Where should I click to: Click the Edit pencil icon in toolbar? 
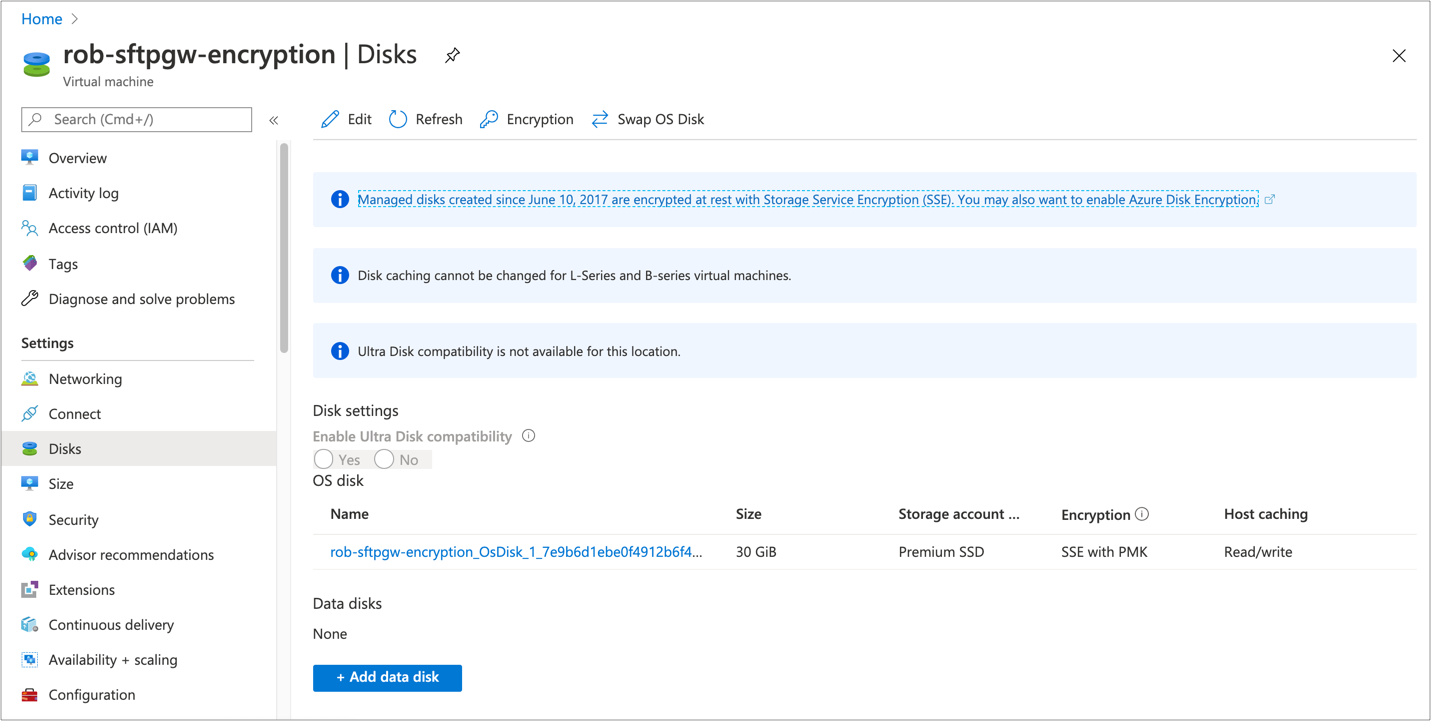pyautogui.click(x=330, y=119)
